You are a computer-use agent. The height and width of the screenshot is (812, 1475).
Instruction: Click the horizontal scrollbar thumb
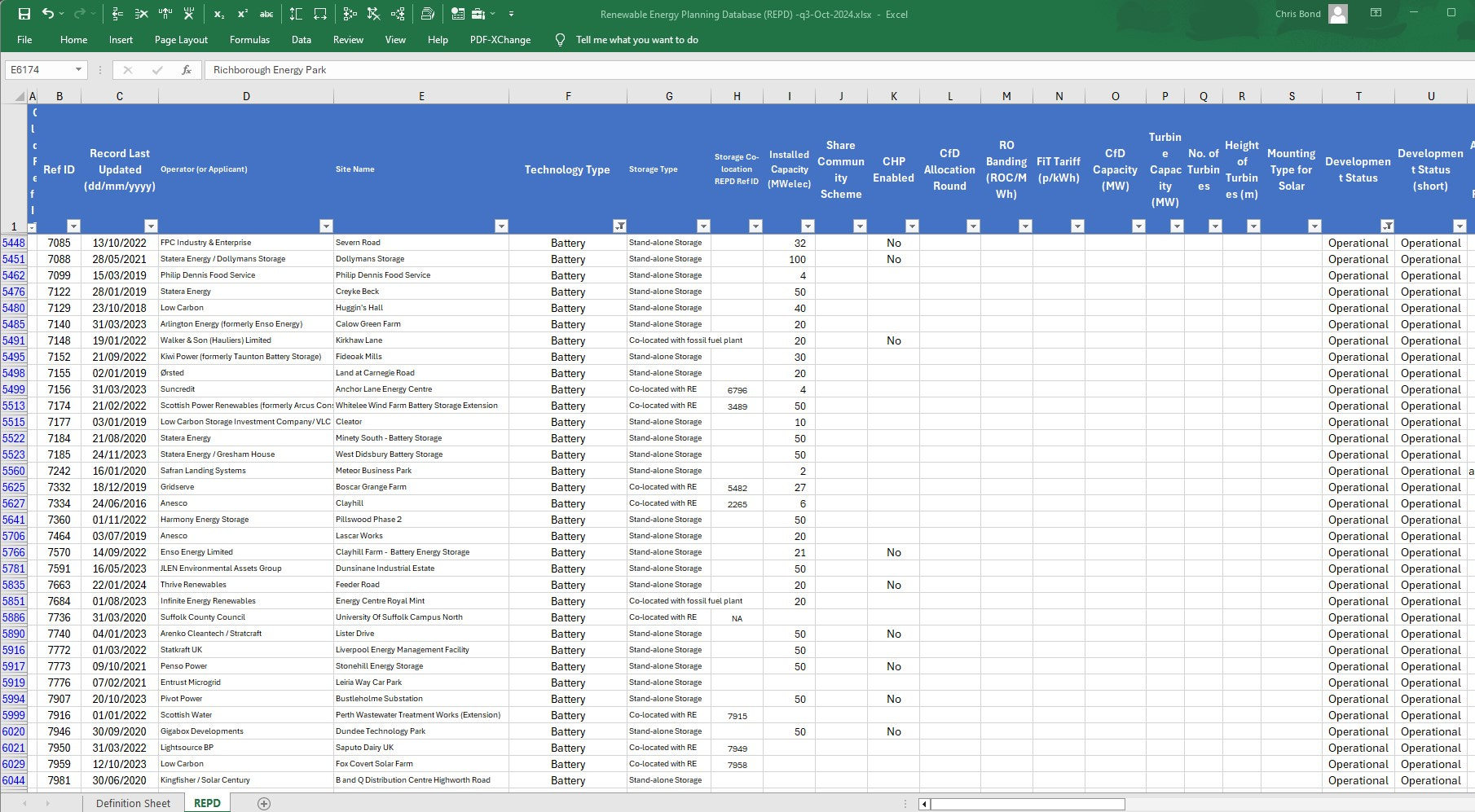click(1028, 804)
